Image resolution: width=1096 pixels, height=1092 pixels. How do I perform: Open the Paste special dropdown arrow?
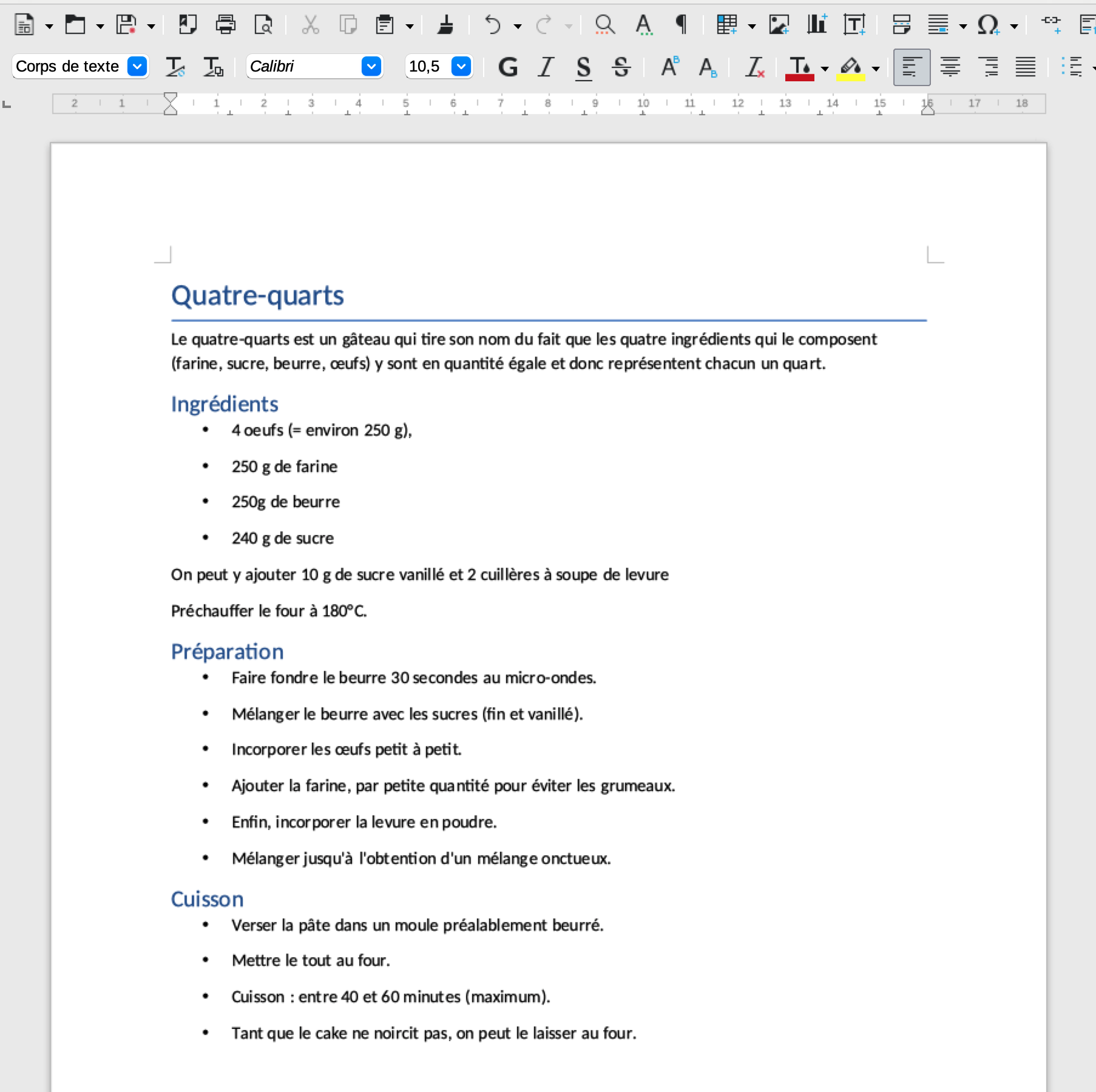pyautogui.click(x=410, y=26)
